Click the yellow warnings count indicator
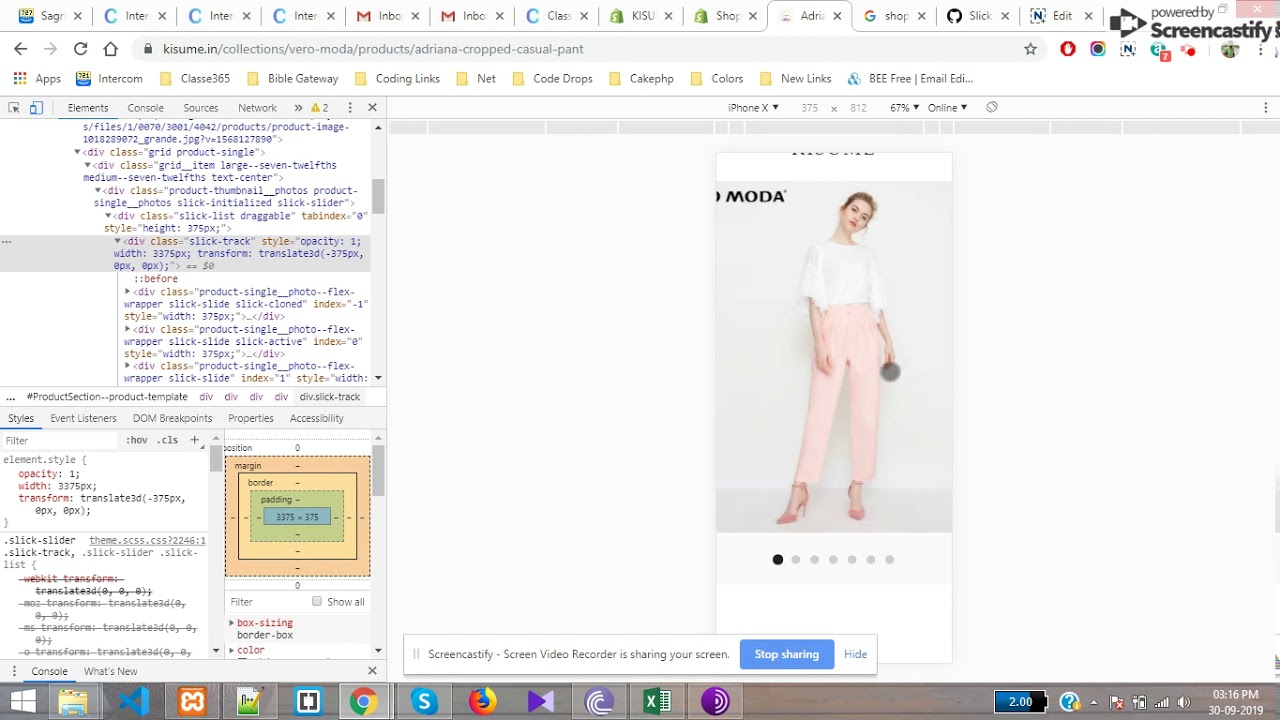This screenshot has height=720, width=1280. (x=320, y=107)
